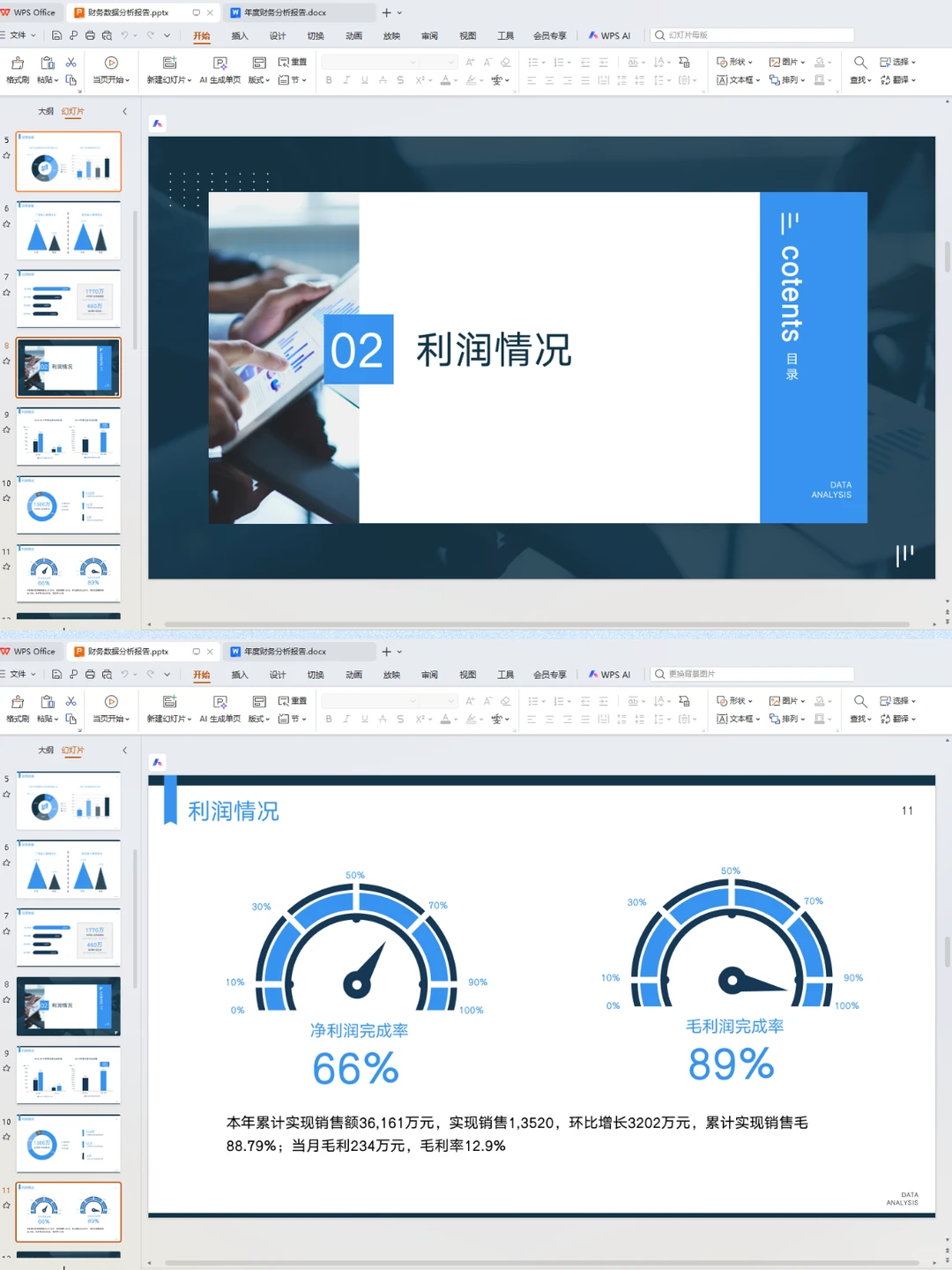Click the Print icon in top window

coord(90,35)
